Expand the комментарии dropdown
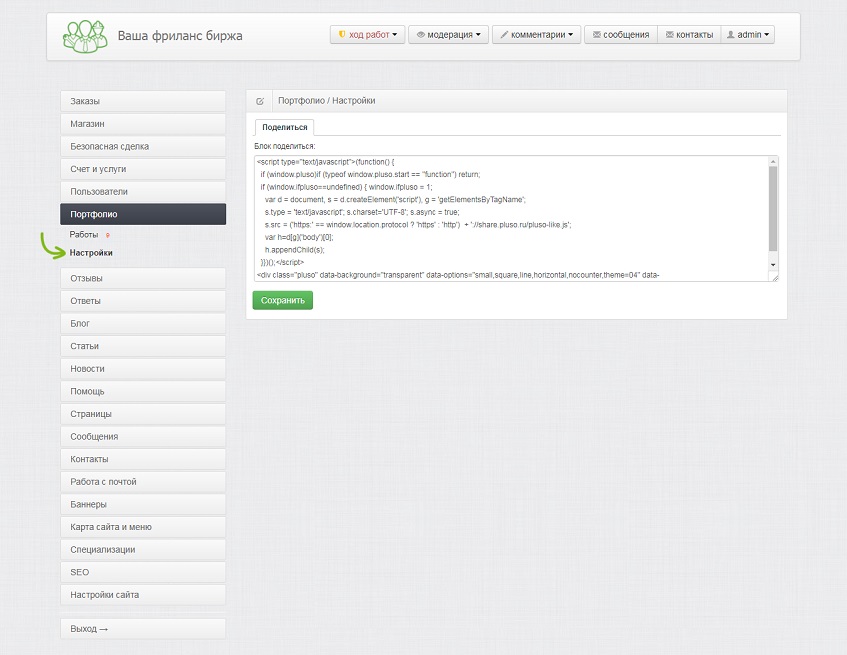This screenshot has width=847, height=655. point(536,35)
